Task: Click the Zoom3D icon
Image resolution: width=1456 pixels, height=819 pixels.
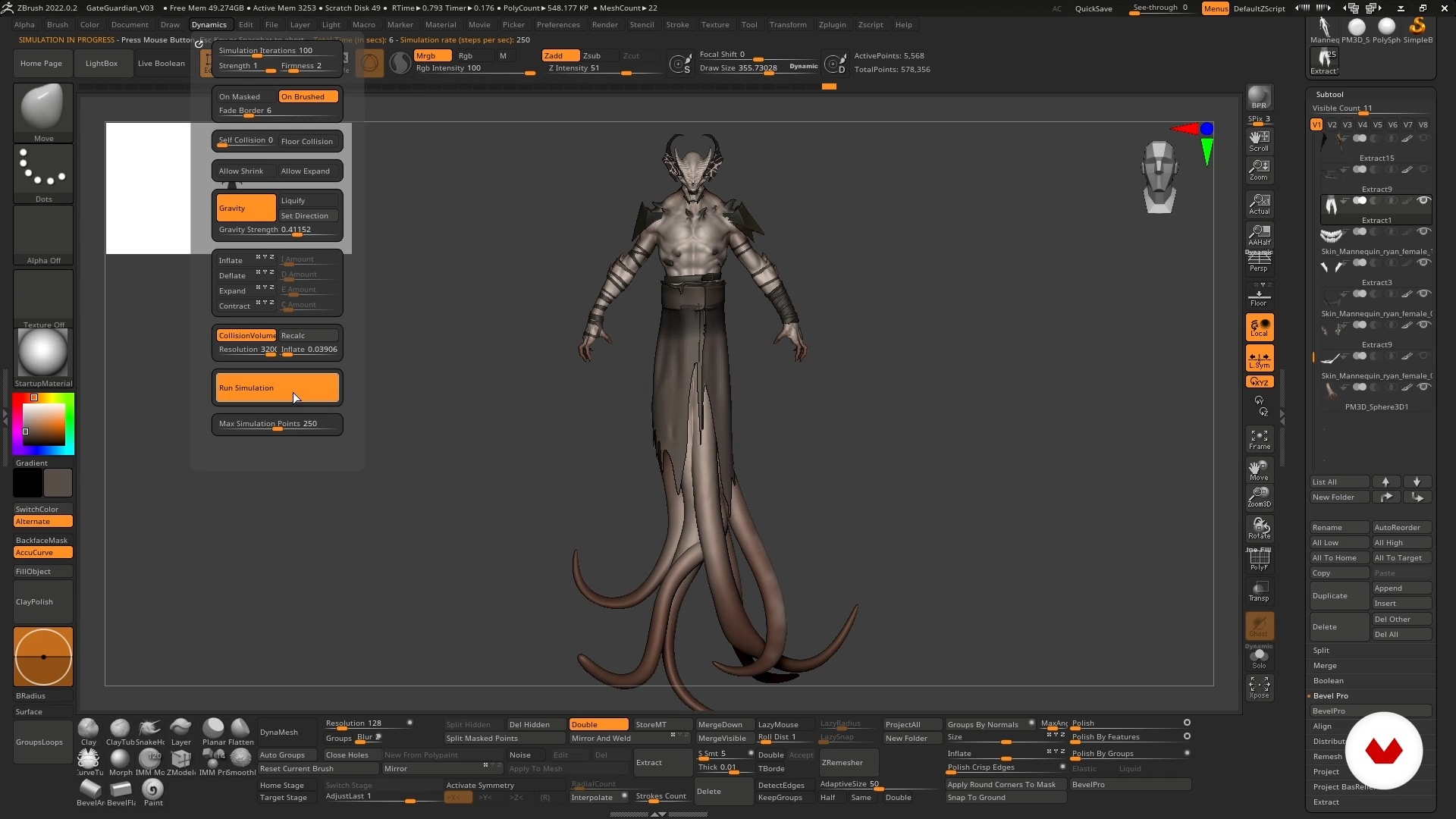Action: pyautogui.click(x=1259, y=497)
